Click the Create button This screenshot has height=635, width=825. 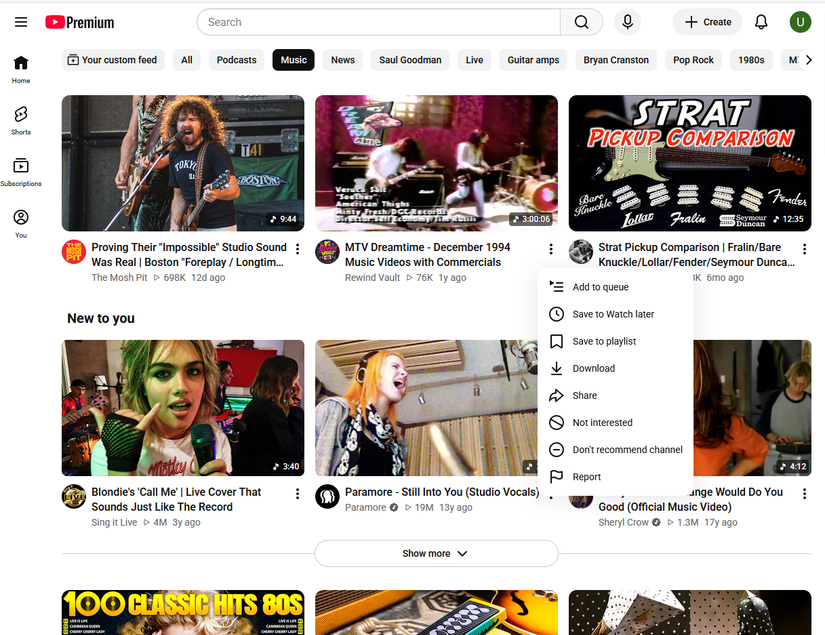707,22
